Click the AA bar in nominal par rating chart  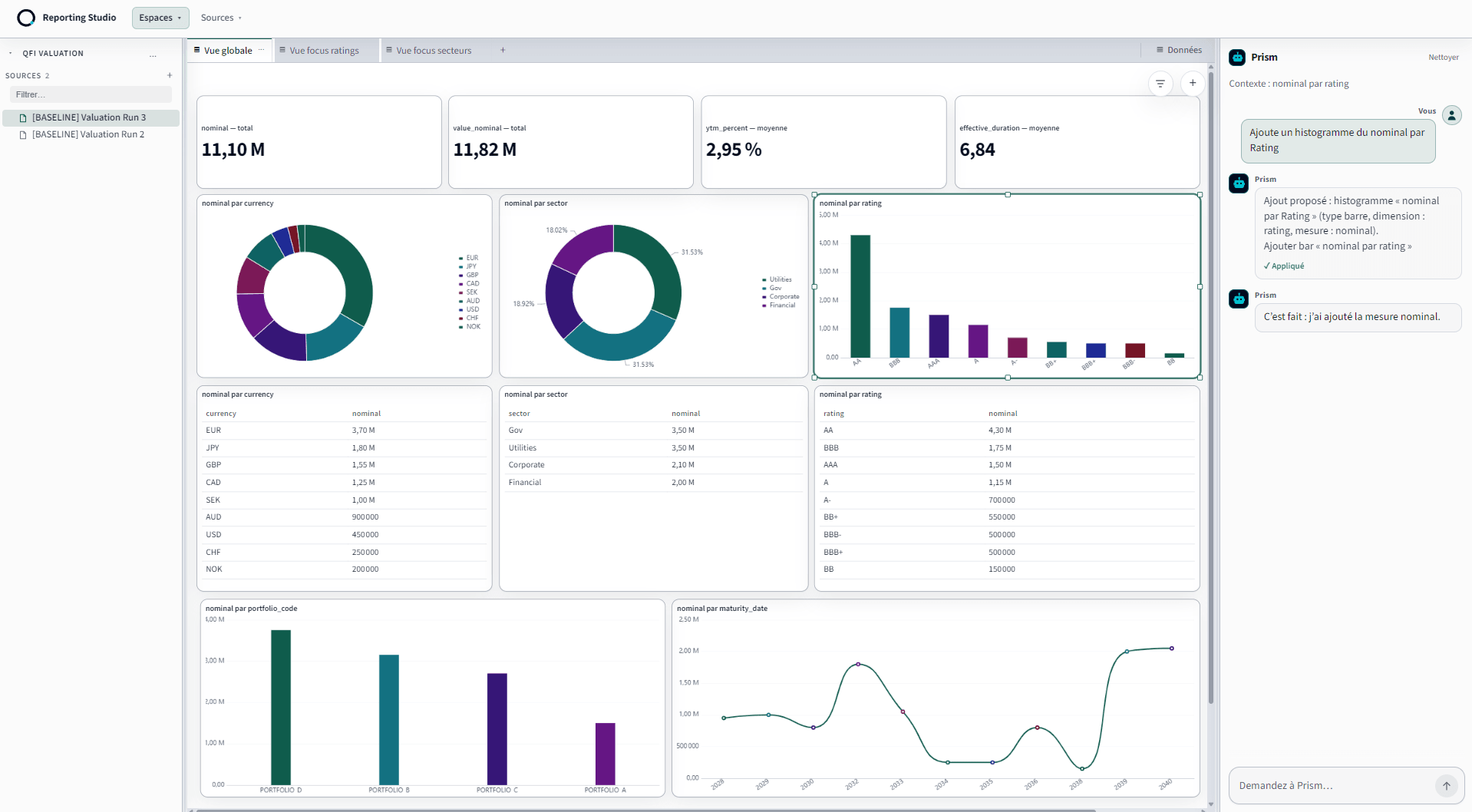tap(860, 296)
